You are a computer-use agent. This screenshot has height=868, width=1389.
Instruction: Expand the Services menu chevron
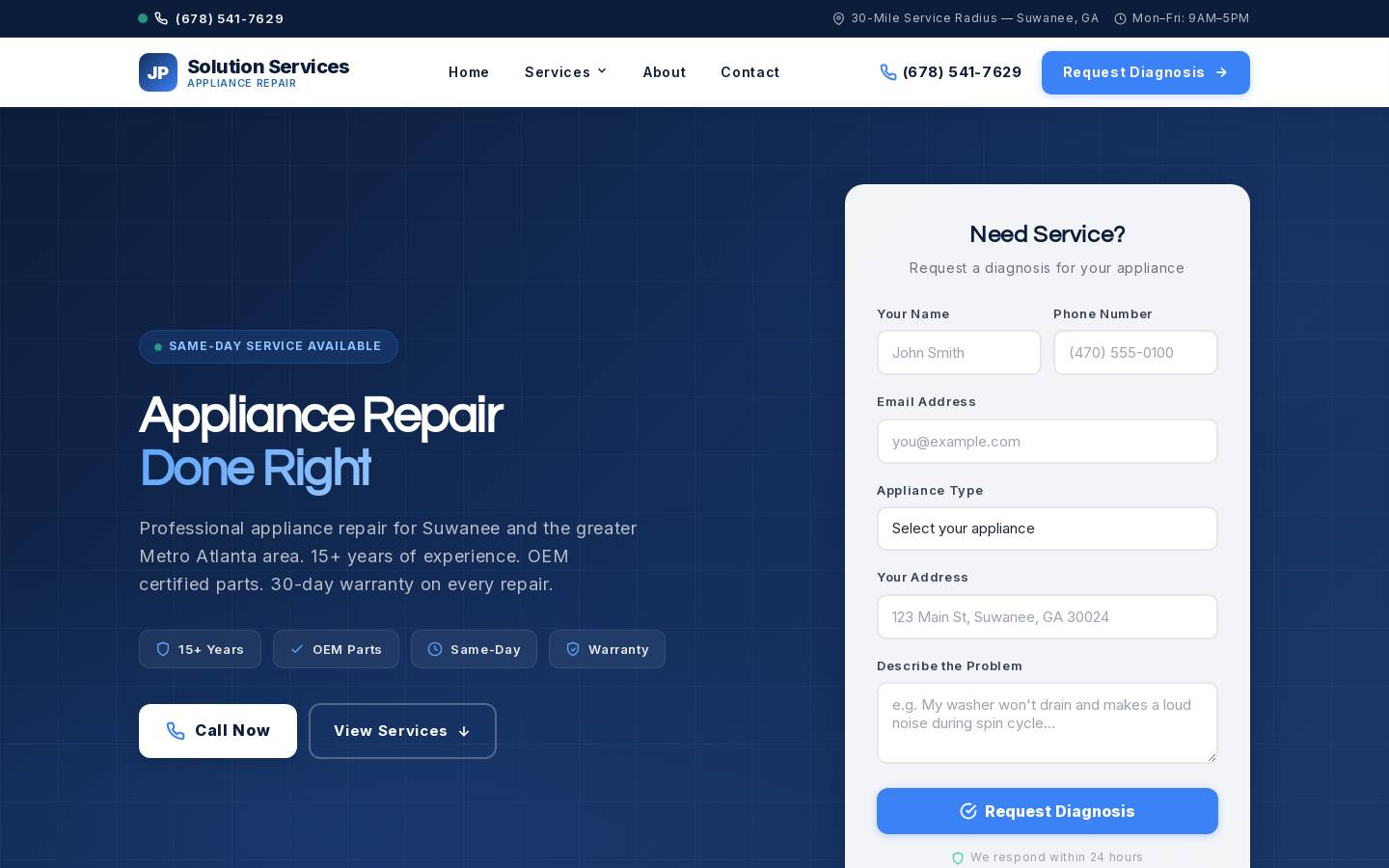pyautogui.click(x=602, y=71)
